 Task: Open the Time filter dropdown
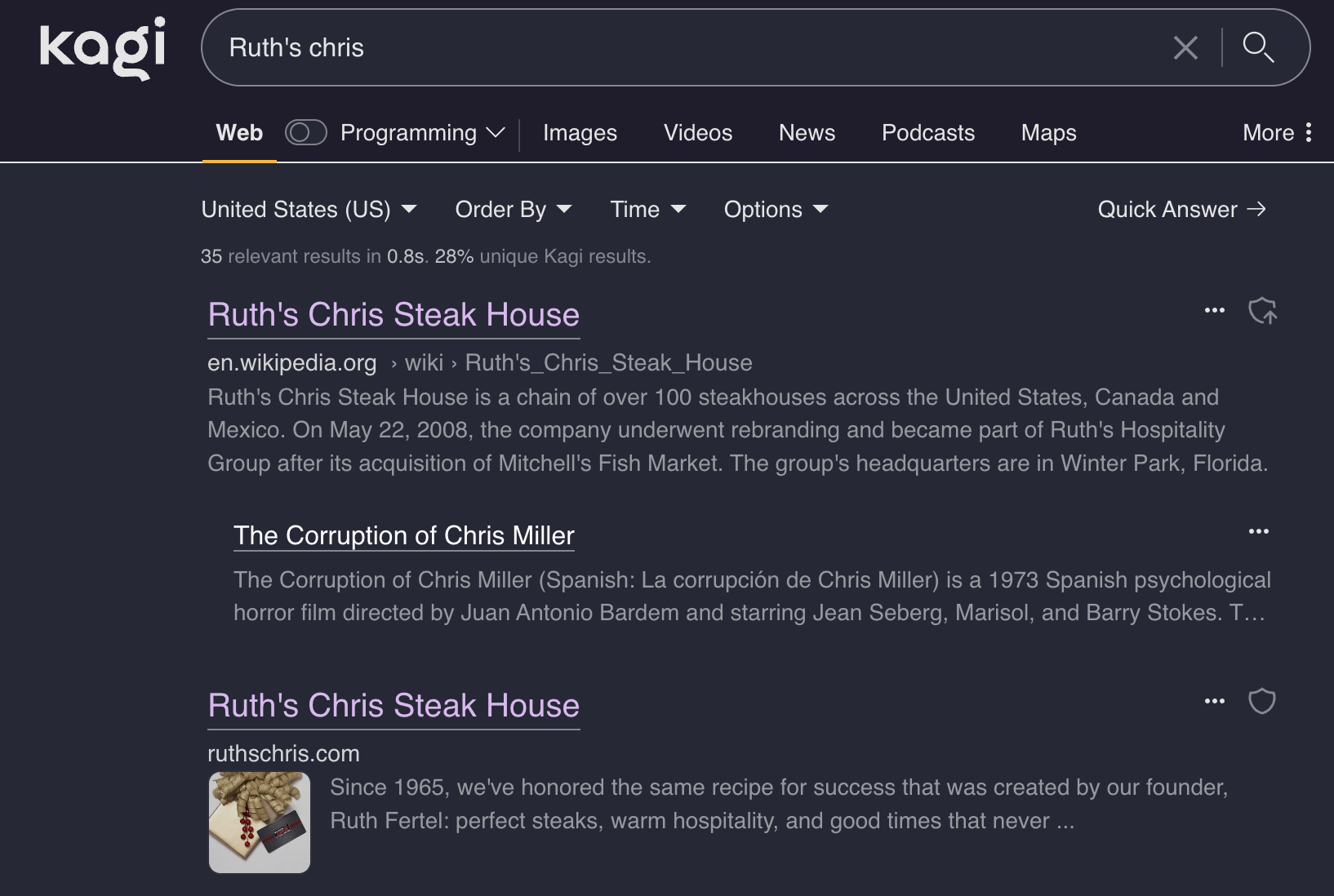click(647, 210)
